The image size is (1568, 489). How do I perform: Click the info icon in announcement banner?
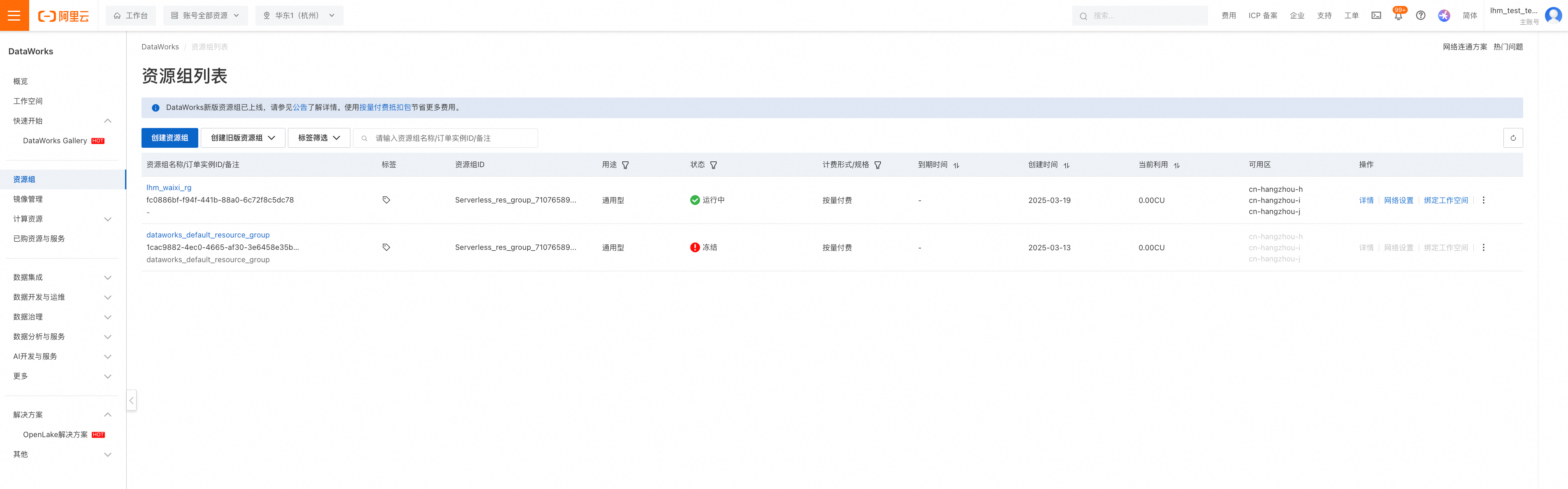(x=155, y=108)
